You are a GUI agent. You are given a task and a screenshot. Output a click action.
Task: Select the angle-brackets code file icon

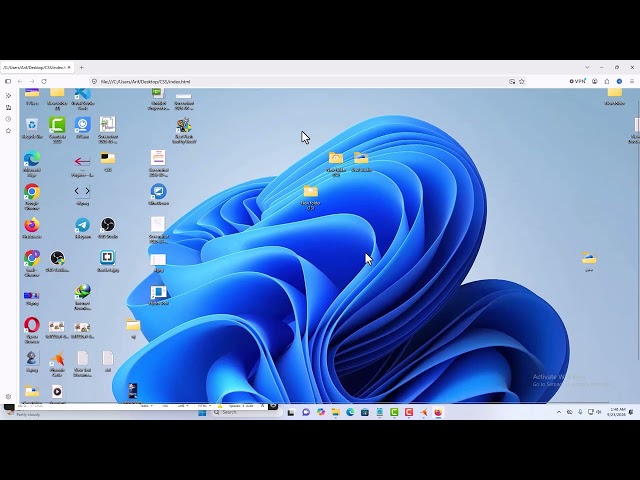pos(82,195)
